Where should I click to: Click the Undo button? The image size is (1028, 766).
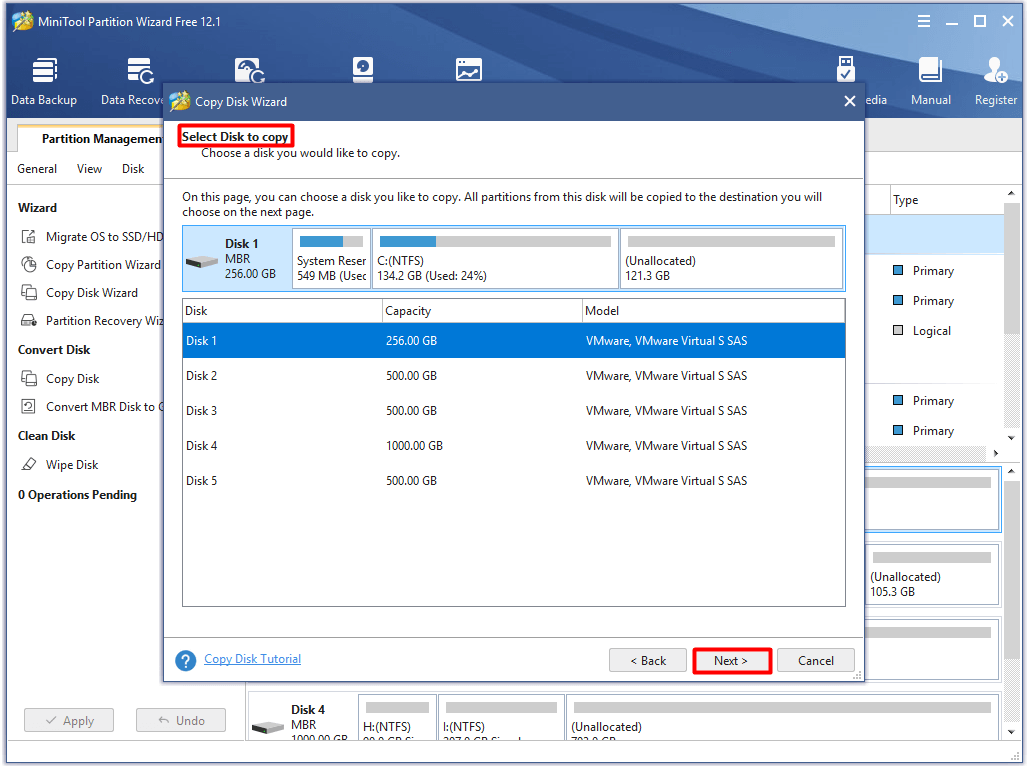point(181,720)
